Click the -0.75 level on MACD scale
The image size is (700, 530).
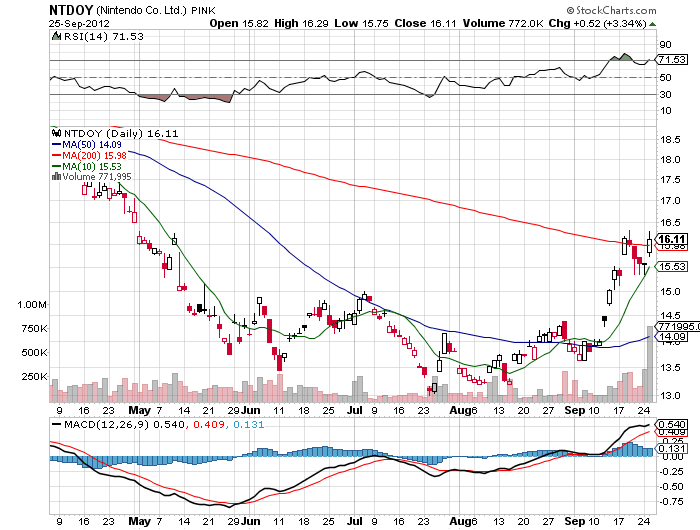[671, 501]
